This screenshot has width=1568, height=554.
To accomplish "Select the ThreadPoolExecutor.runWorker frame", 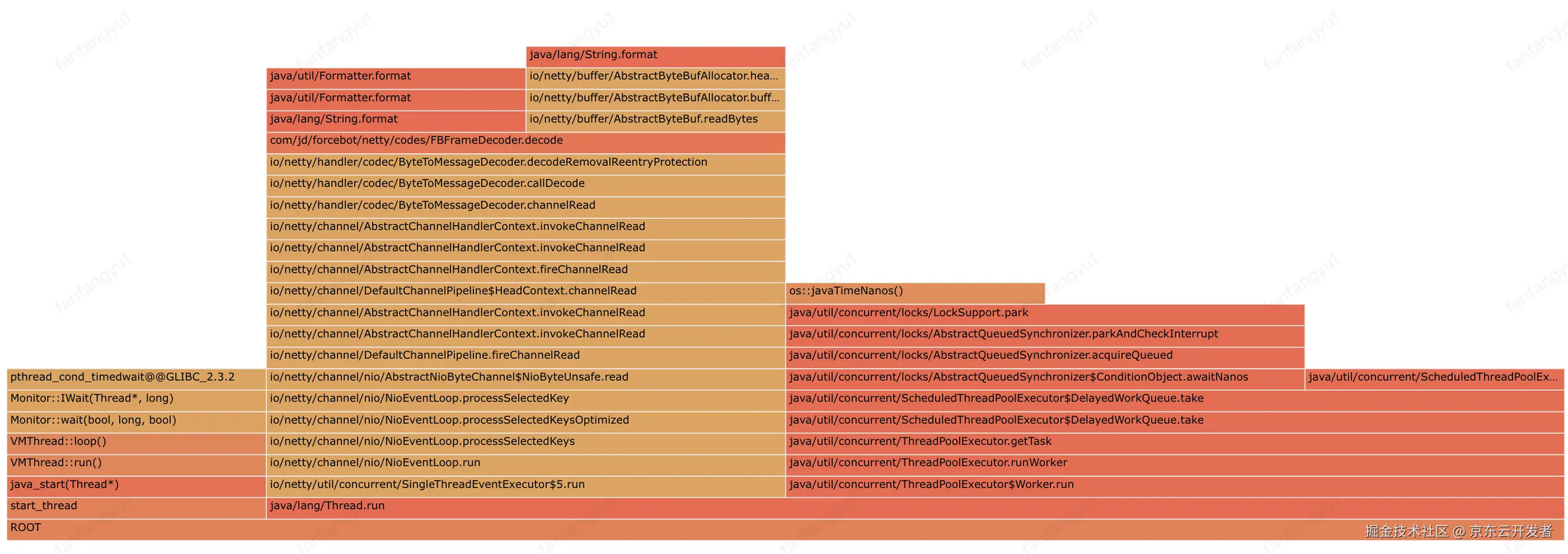I will 1175,465.
